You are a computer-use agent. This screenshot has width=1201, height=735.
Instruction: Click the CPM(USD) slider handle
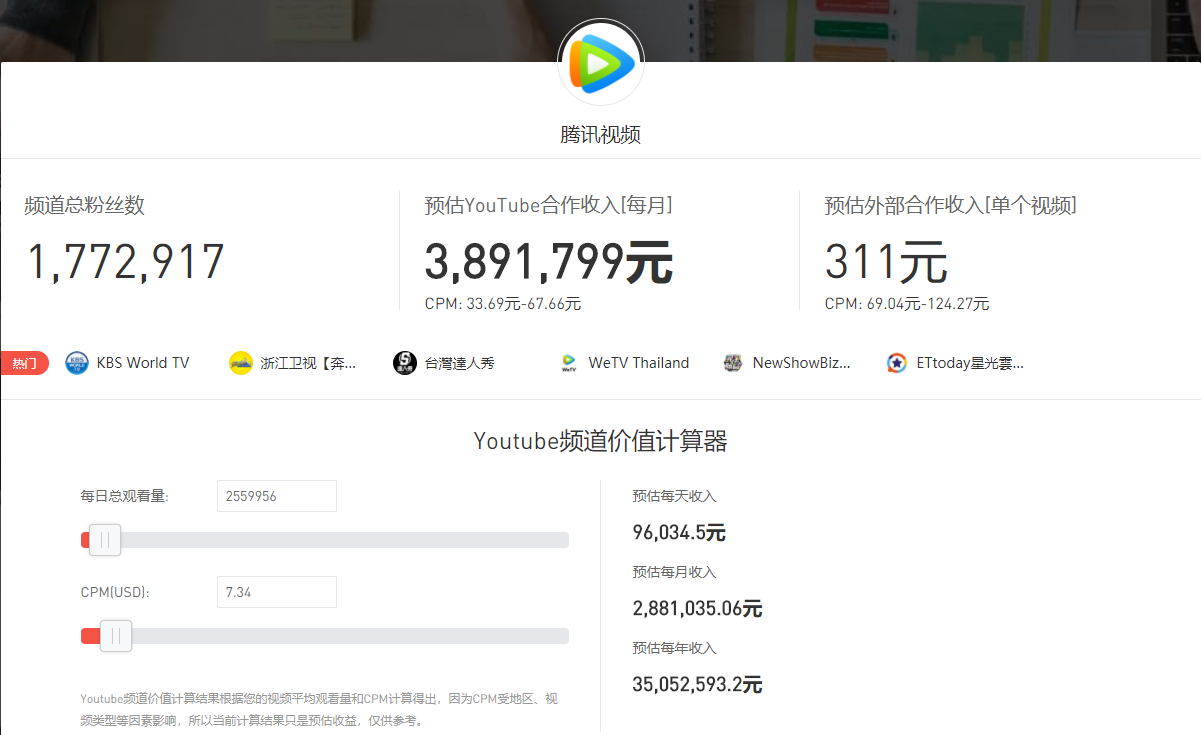[x=115, y=635]
